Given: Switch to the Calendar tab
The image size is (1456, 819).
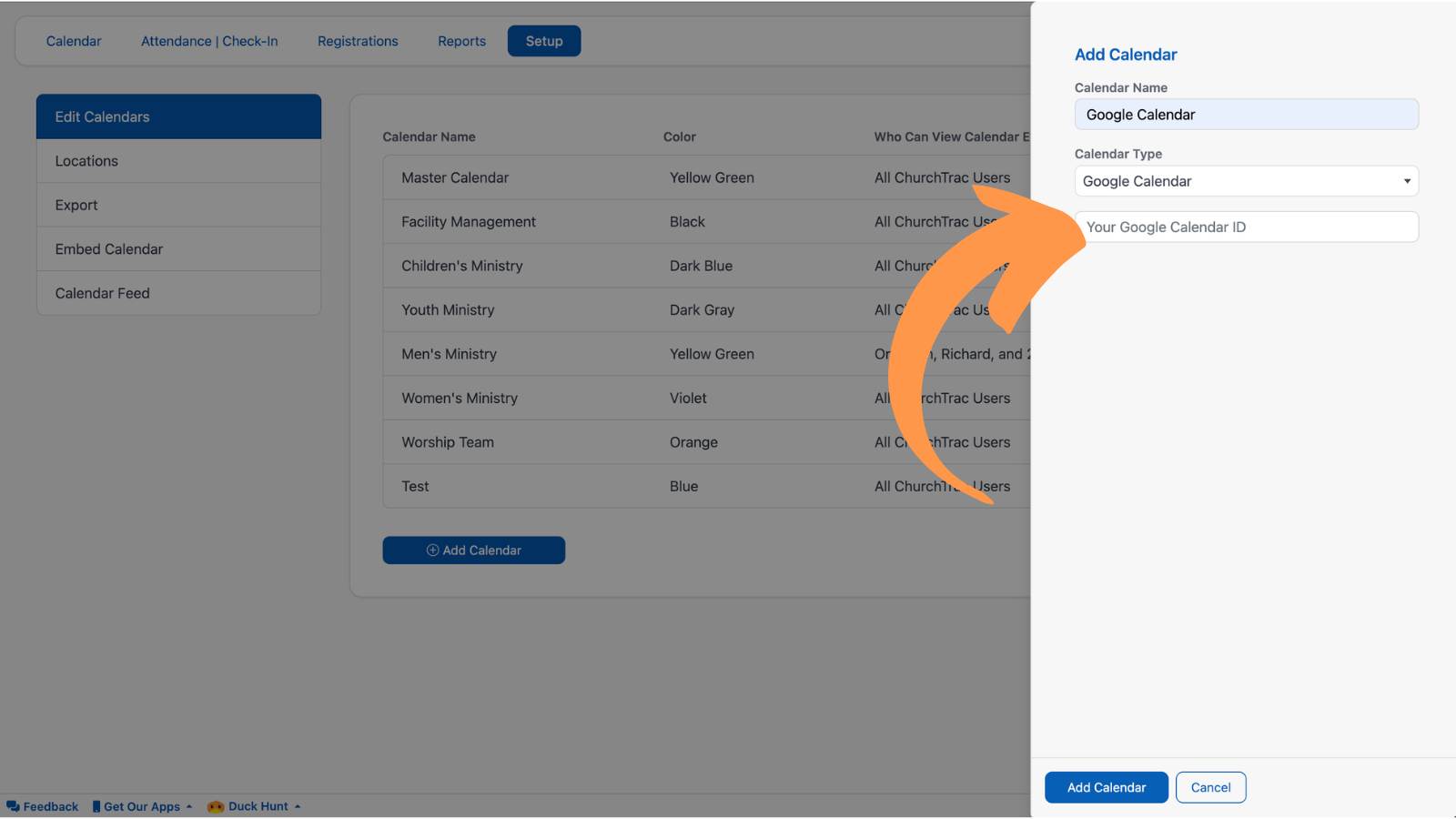Looking at the screenshot, I should (x=74, y=41).
